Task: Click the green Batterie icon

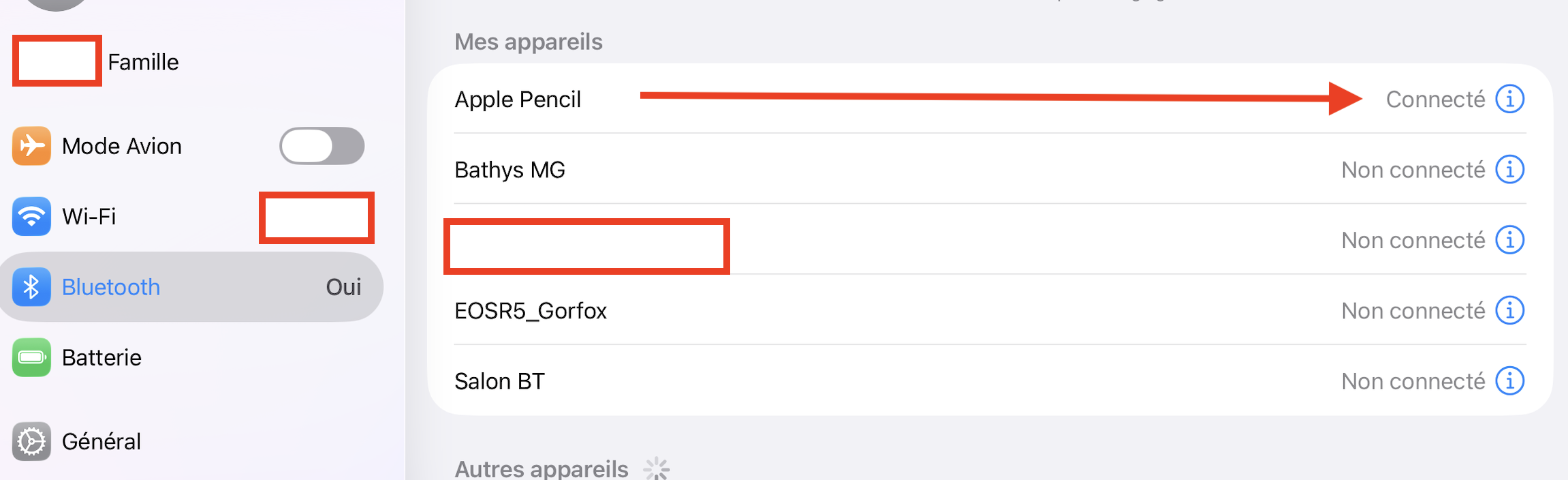Action: pos(31,357)
